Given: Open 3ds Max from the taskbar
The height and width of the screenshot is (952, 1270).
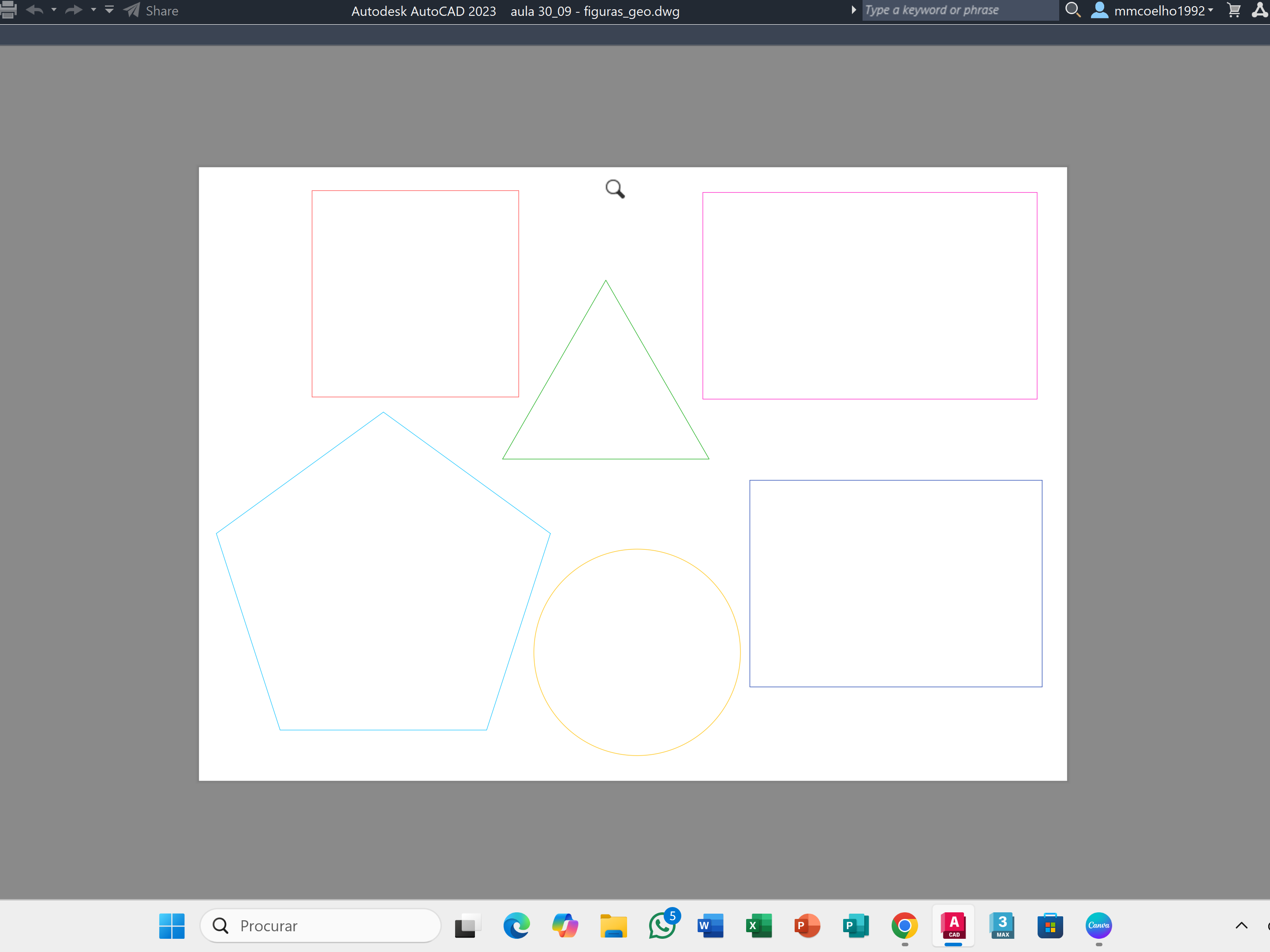Looking at the screenshot, I should tap(1002, 925).
